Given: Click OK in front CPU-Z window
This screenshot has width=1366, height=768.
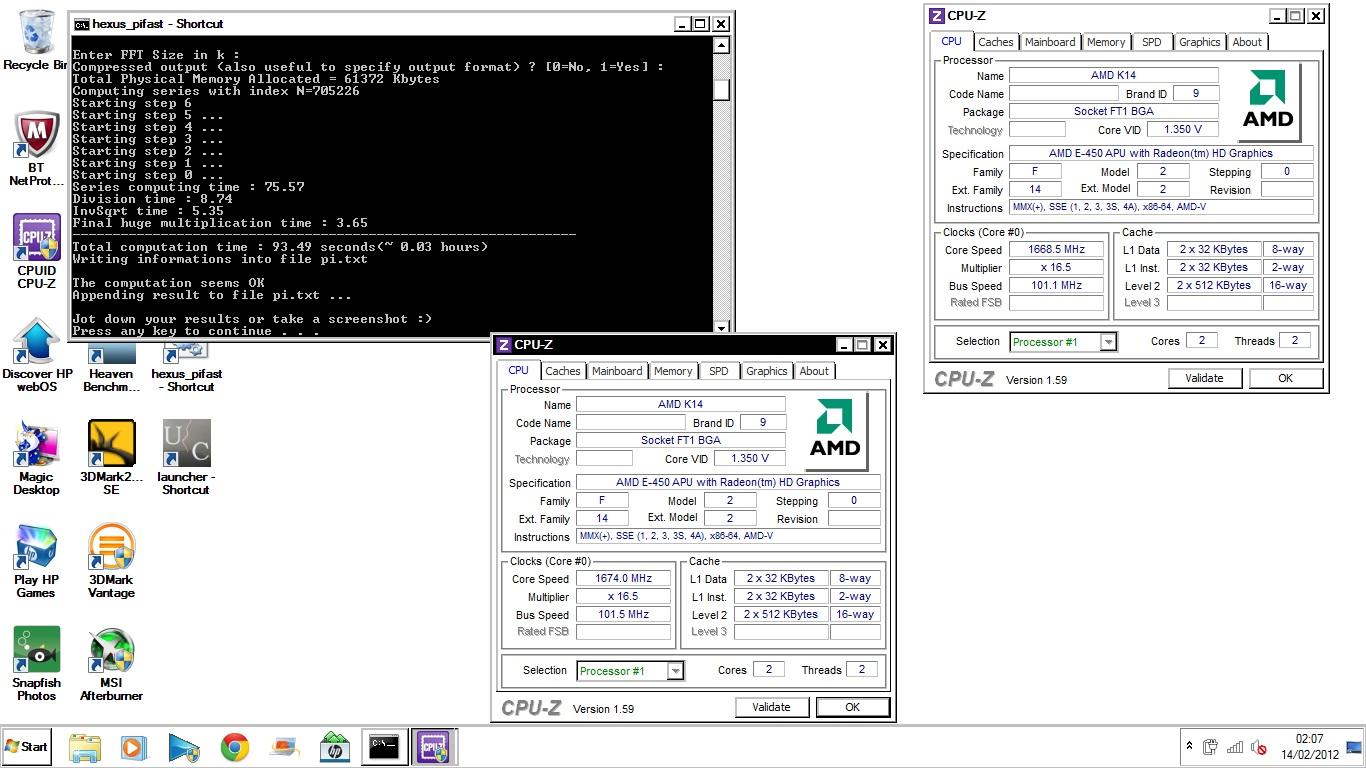Looking at the screenshot, I should point(852,707).
